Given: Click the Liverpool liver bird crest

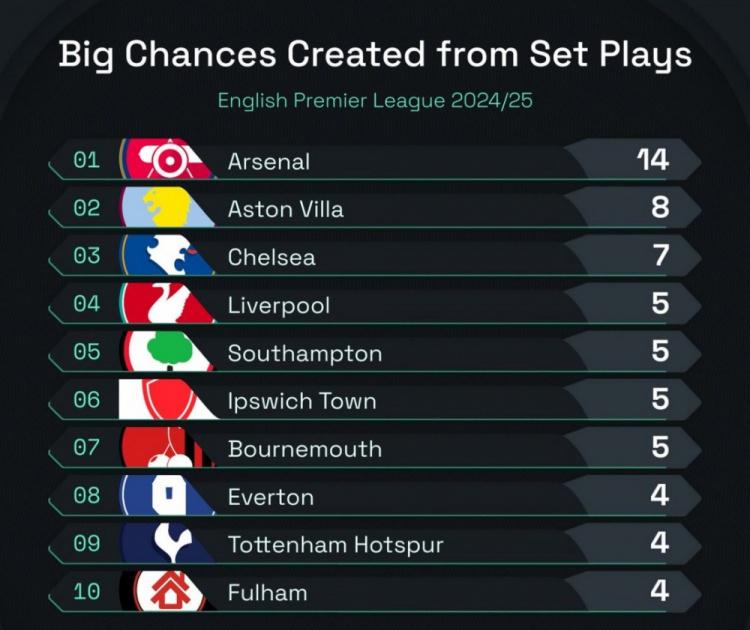Looking at the screenshot, I should pos(166,303).
